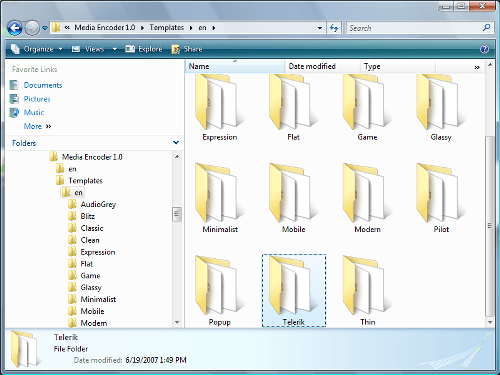Select Blitz in folder tree
Viewport: 500px width, 375px height.
(x=88, y=216)
